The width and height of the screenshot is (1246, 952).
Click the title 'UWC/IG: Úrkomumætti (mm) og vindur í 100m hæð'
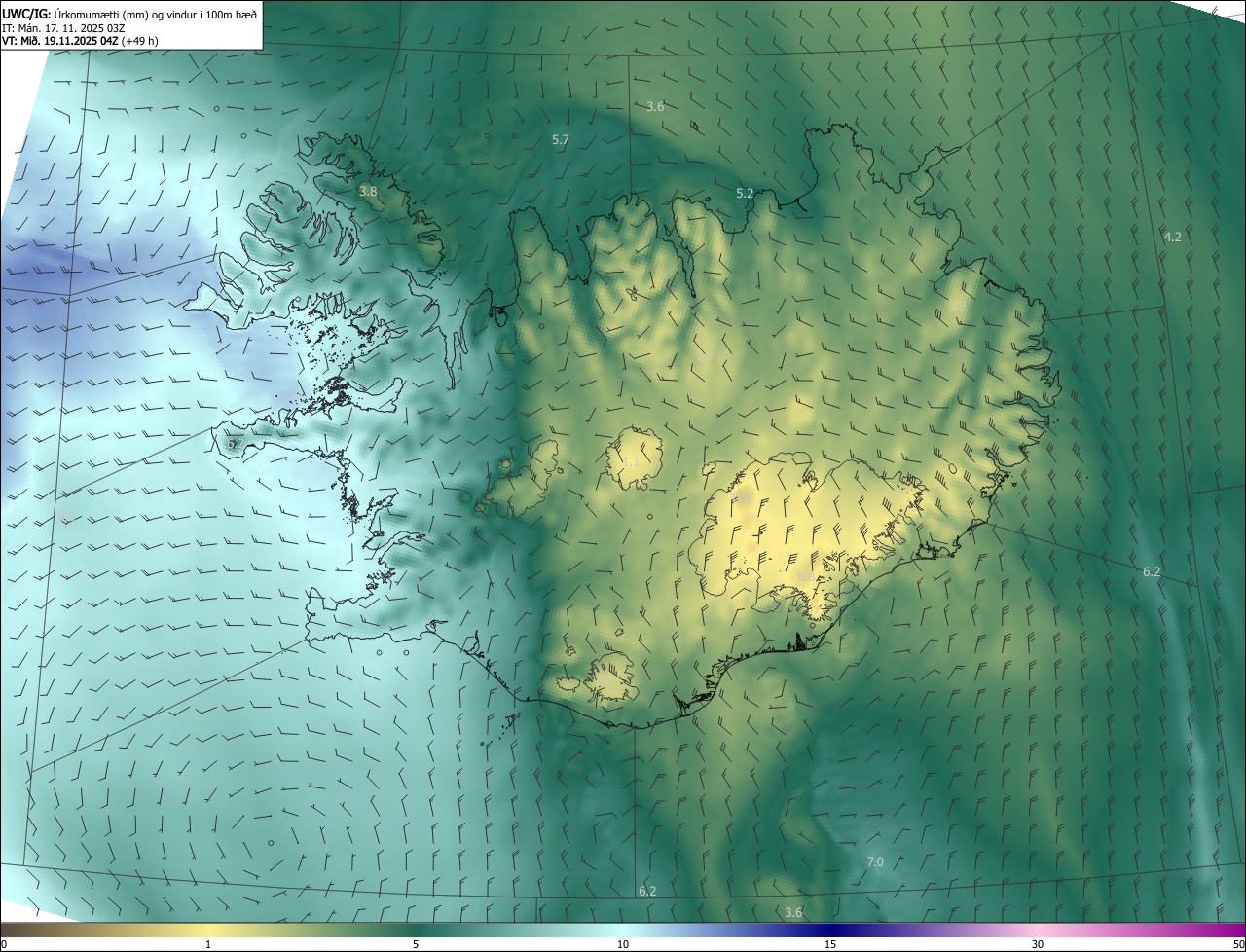point(129,14)
